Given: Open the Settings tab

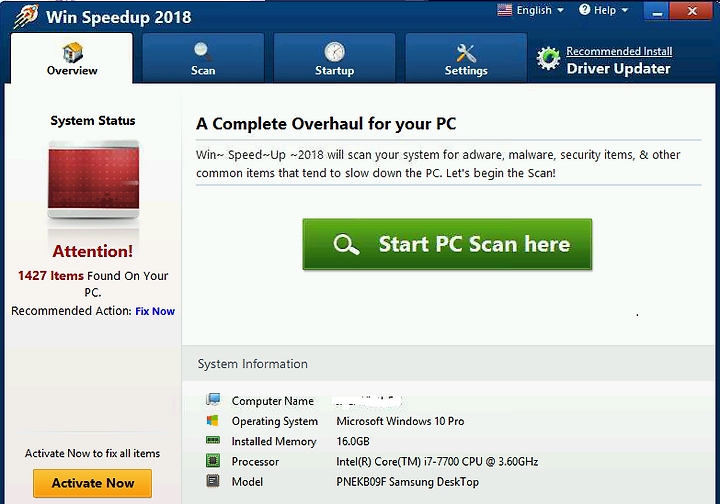Looking at the screenshot, I should pyautogui.click(x=466, y=58).
